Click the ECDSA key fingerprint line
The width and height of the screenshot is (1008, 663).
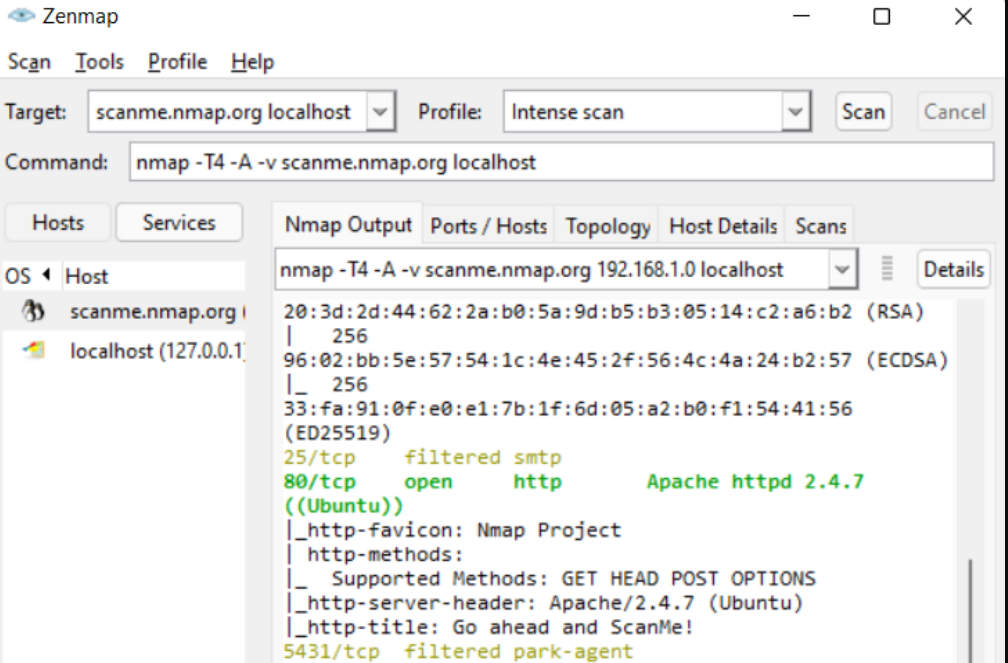coord(616,360)
